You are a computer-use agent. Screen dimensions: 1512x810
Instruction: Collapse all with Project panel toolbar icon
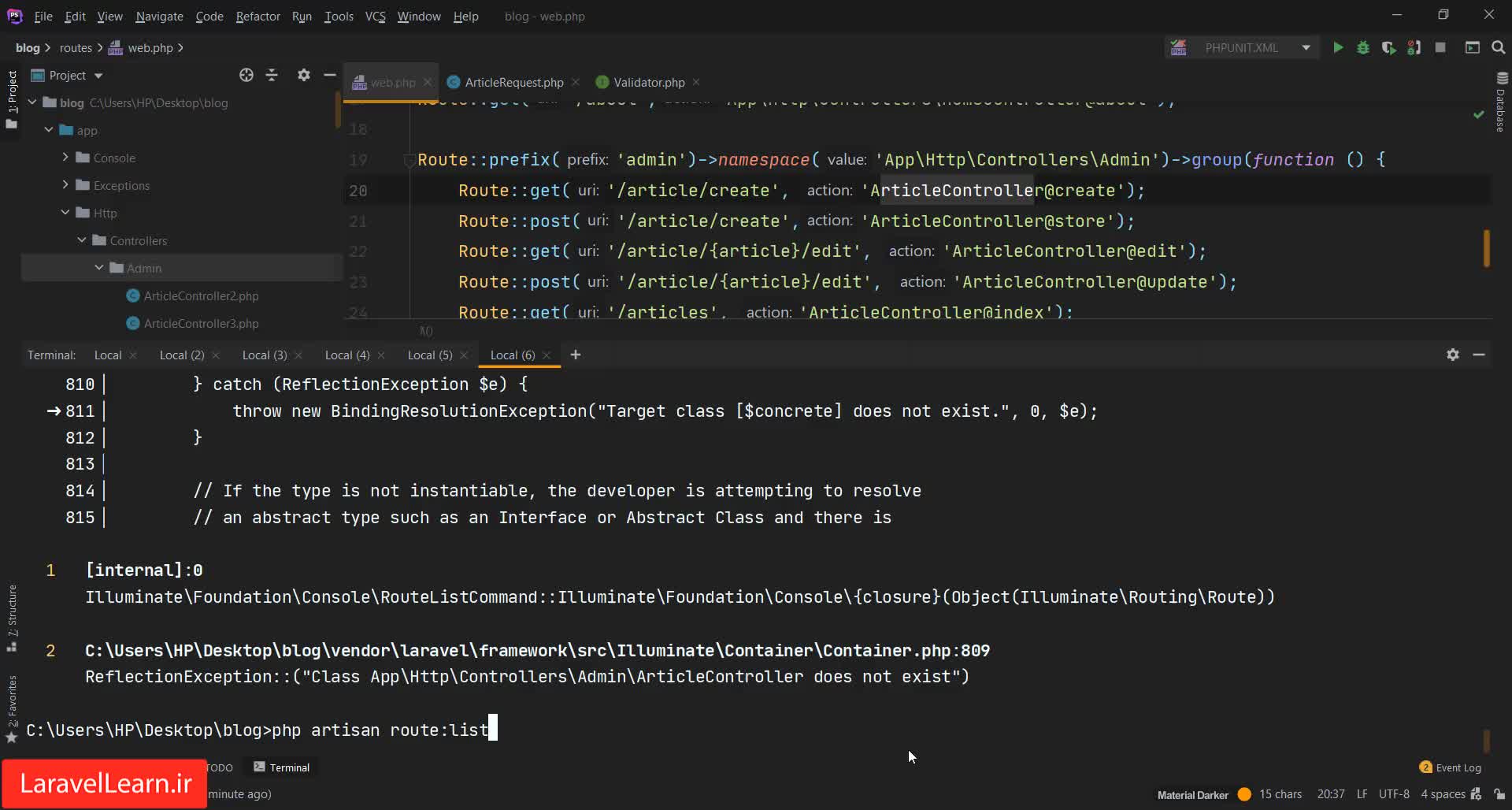click(x=272, y=75)
